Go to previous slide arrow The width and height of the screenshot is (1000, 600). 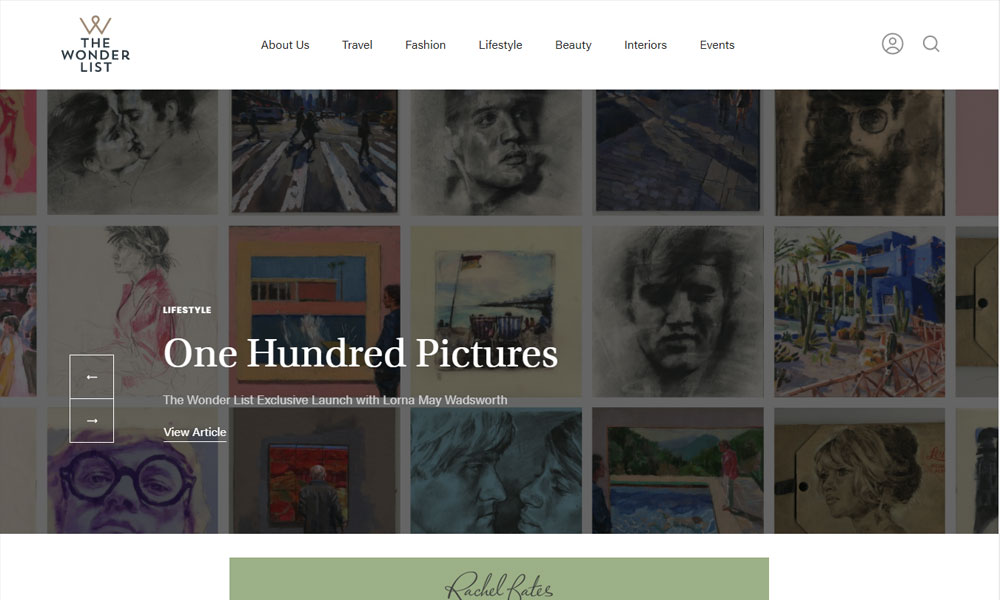92,377
